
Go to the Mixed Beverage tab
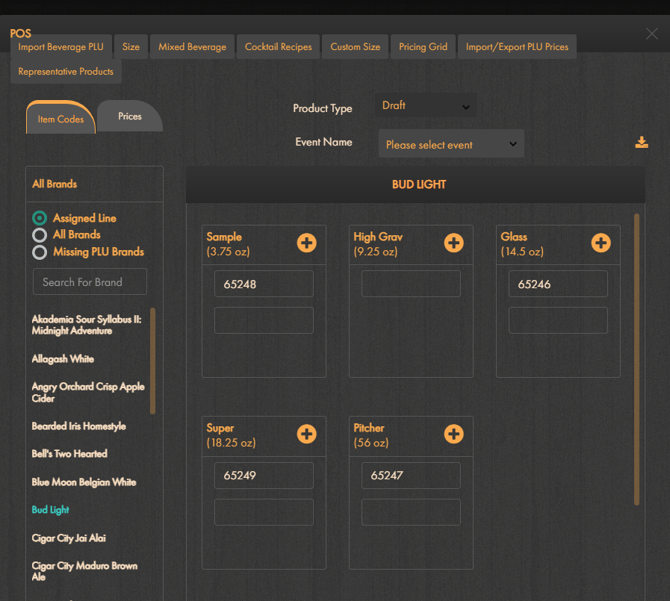[x=192, y=47]
